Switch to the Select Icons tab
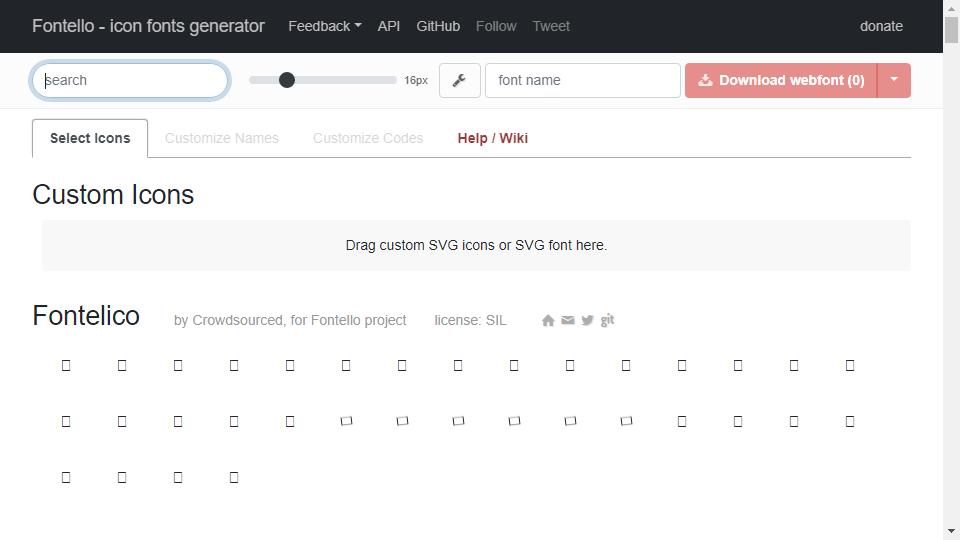 point(90,138)
